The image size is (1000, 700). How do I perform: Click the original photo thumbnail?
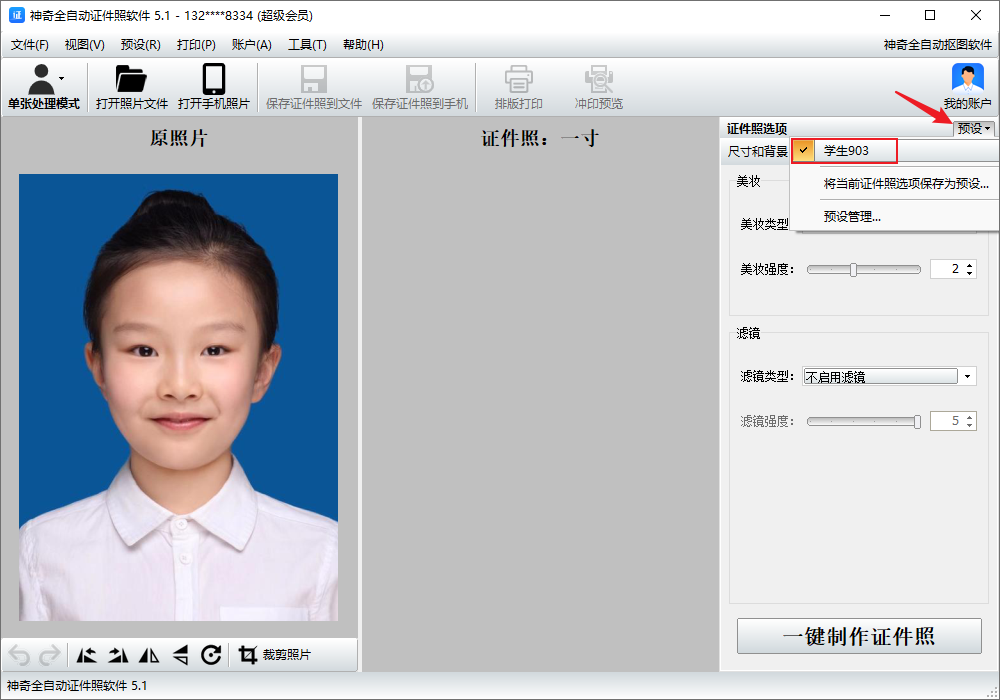pyautogui.click(x=179, y=397)
